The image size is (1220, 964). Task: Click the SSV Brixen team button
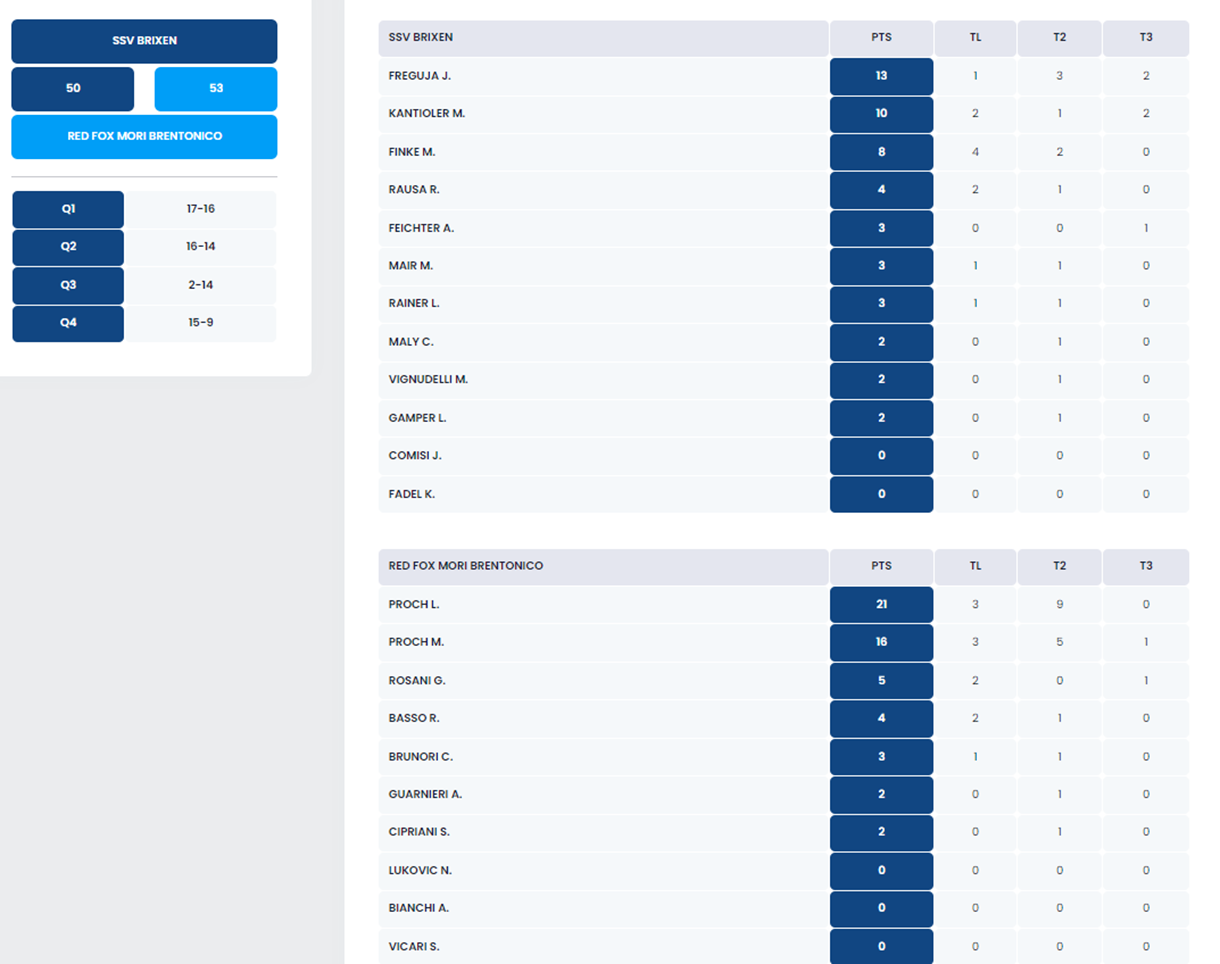(x=144, y=41)
